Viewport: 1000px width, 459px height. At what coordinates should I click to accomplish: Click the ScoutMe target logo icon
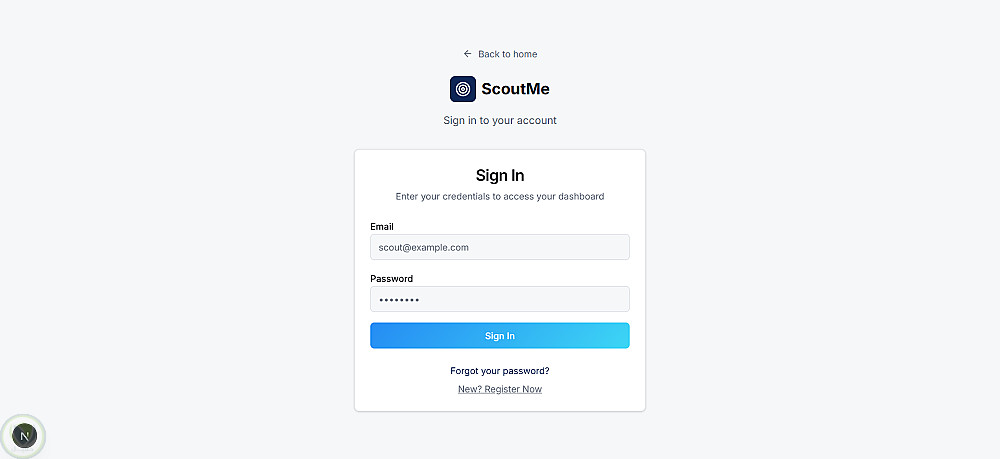(463, 89)
